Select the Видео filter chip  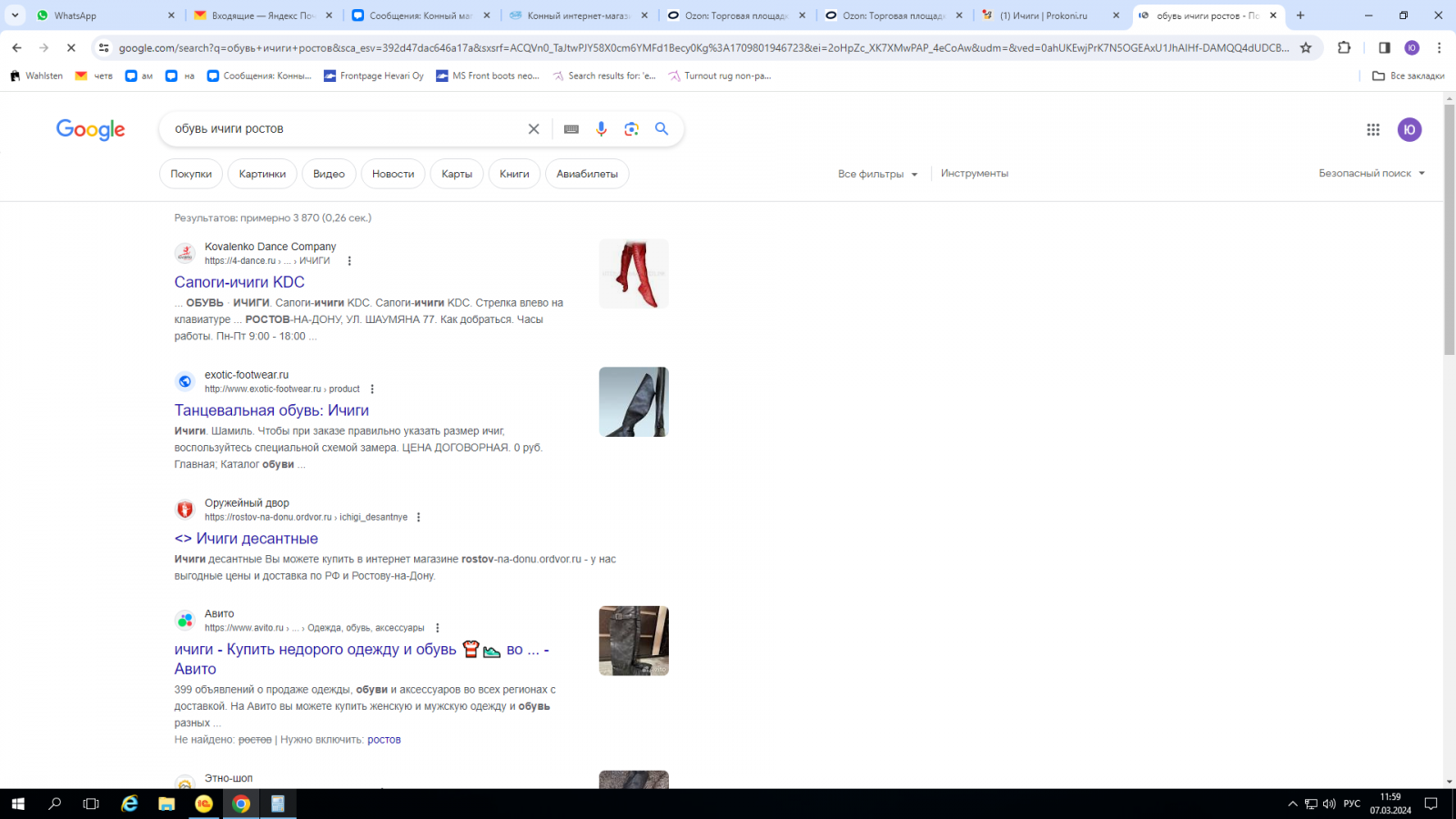(329, 174)
